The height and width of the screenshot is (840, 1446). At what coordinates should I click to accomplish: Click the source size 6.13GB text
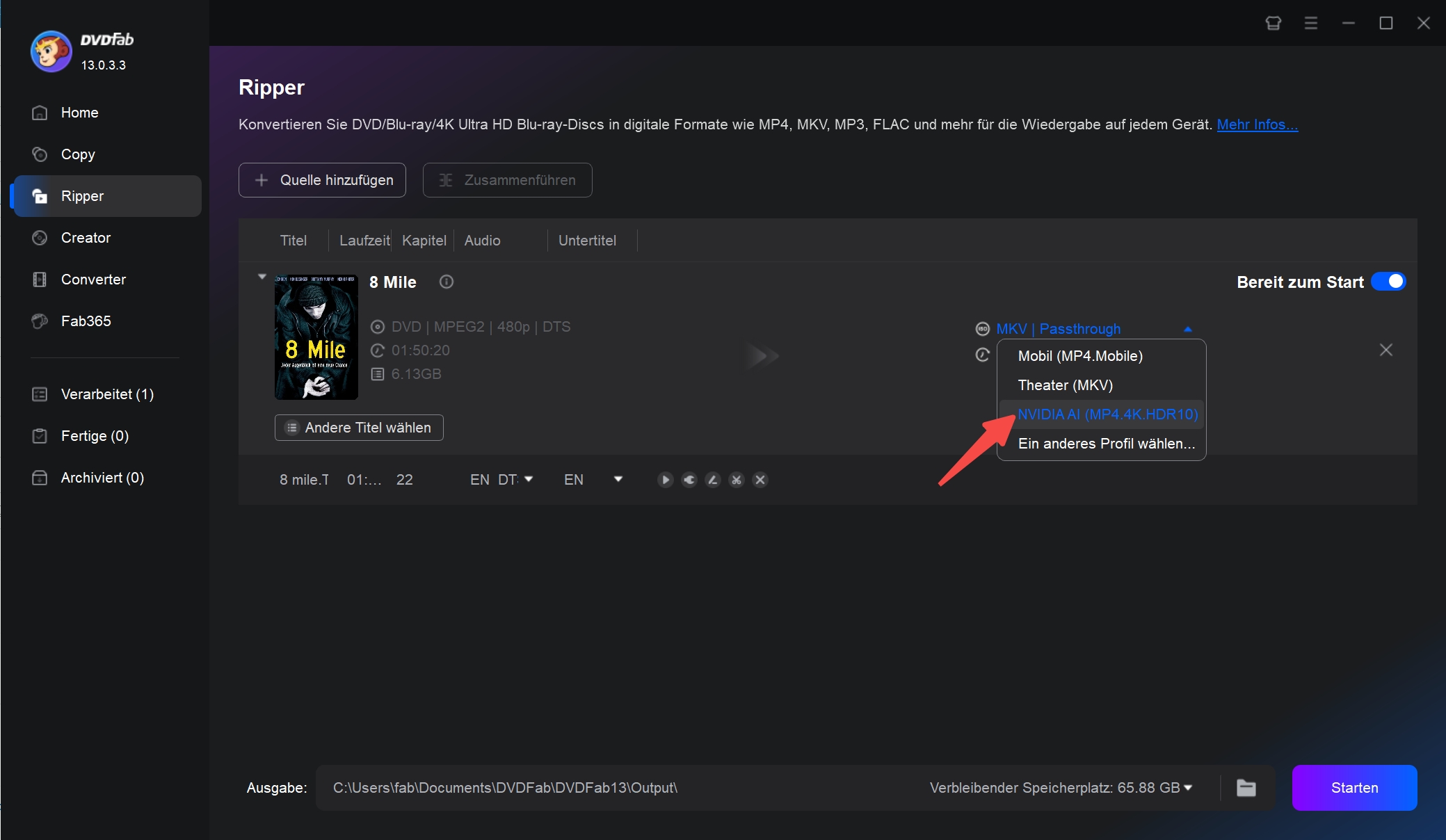coord(416,374)
